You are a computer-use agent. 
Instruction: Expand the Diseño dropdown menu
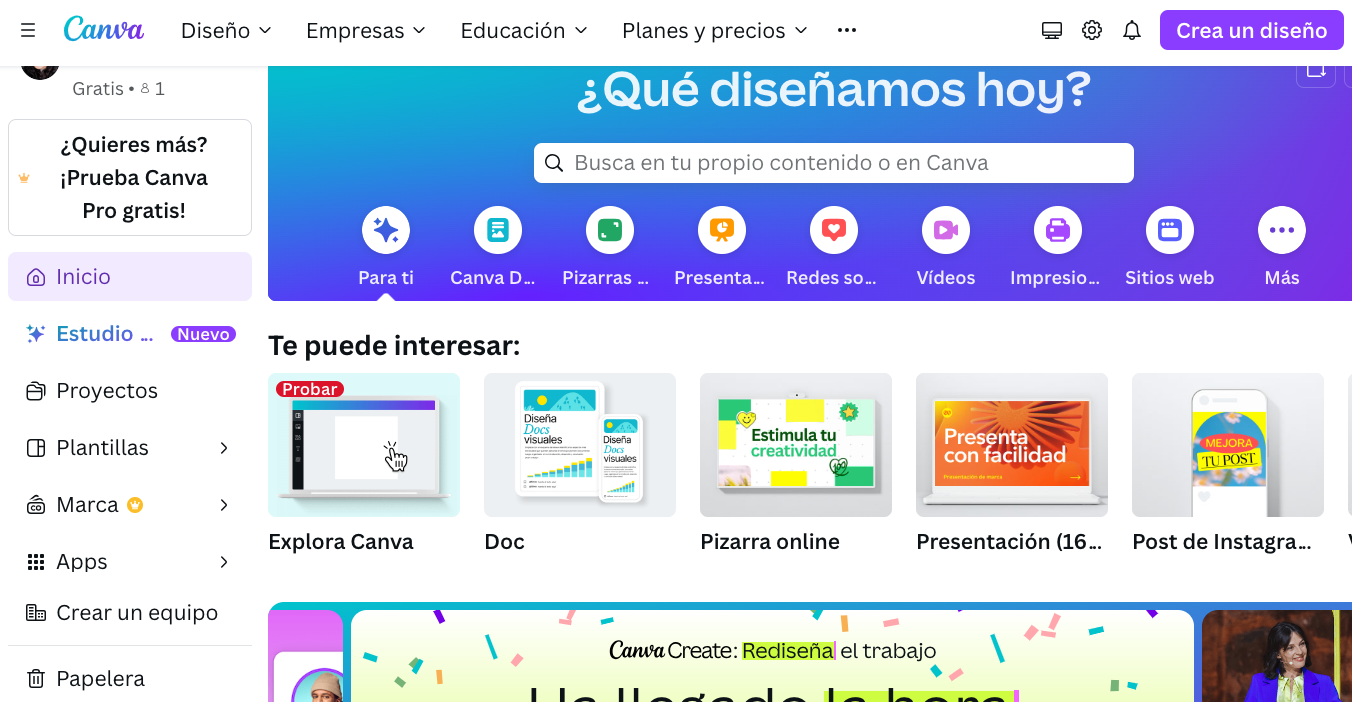tap(227, 31)
